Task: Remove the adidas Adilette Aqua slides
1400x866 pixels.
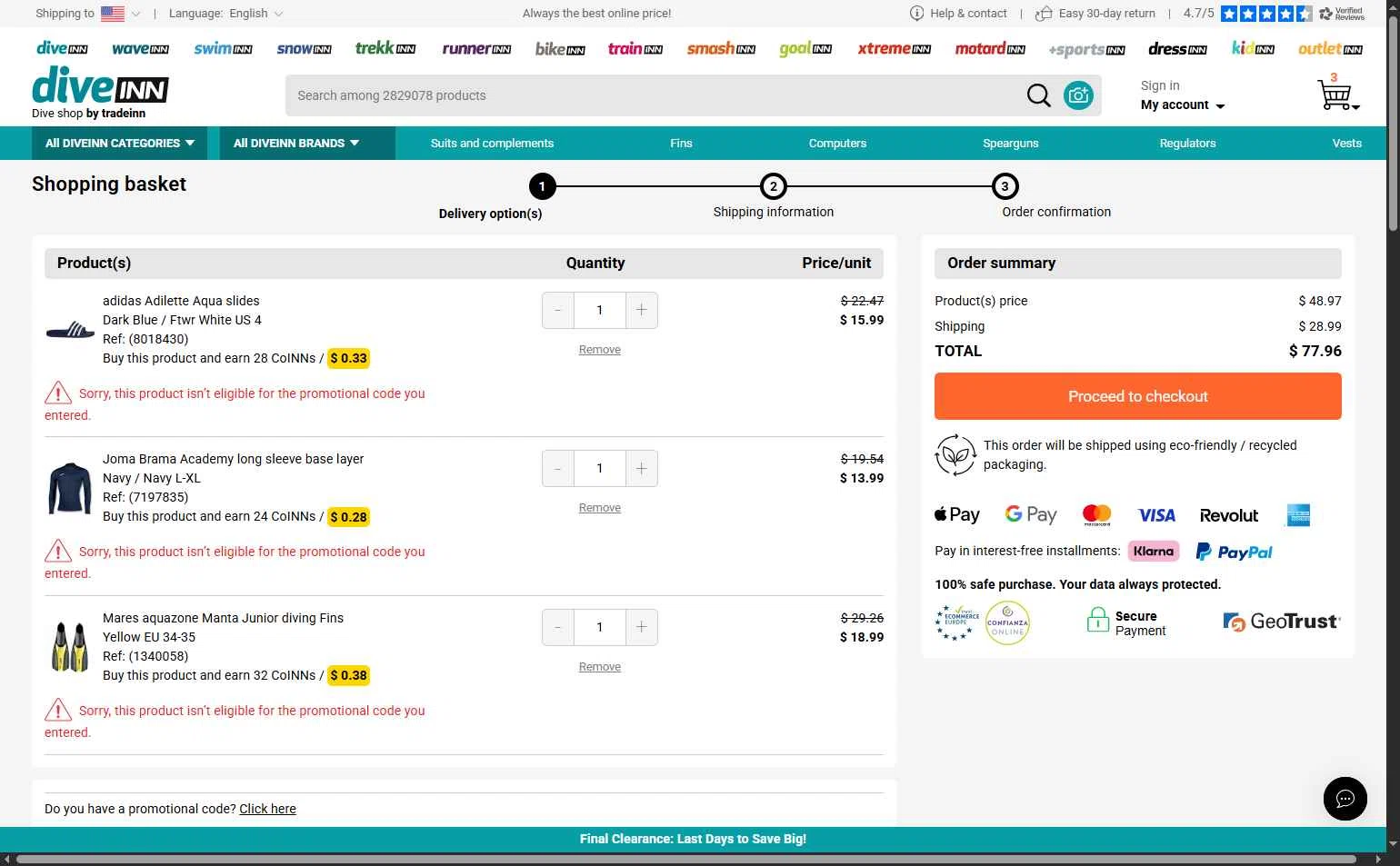Action: click(600, 350)
